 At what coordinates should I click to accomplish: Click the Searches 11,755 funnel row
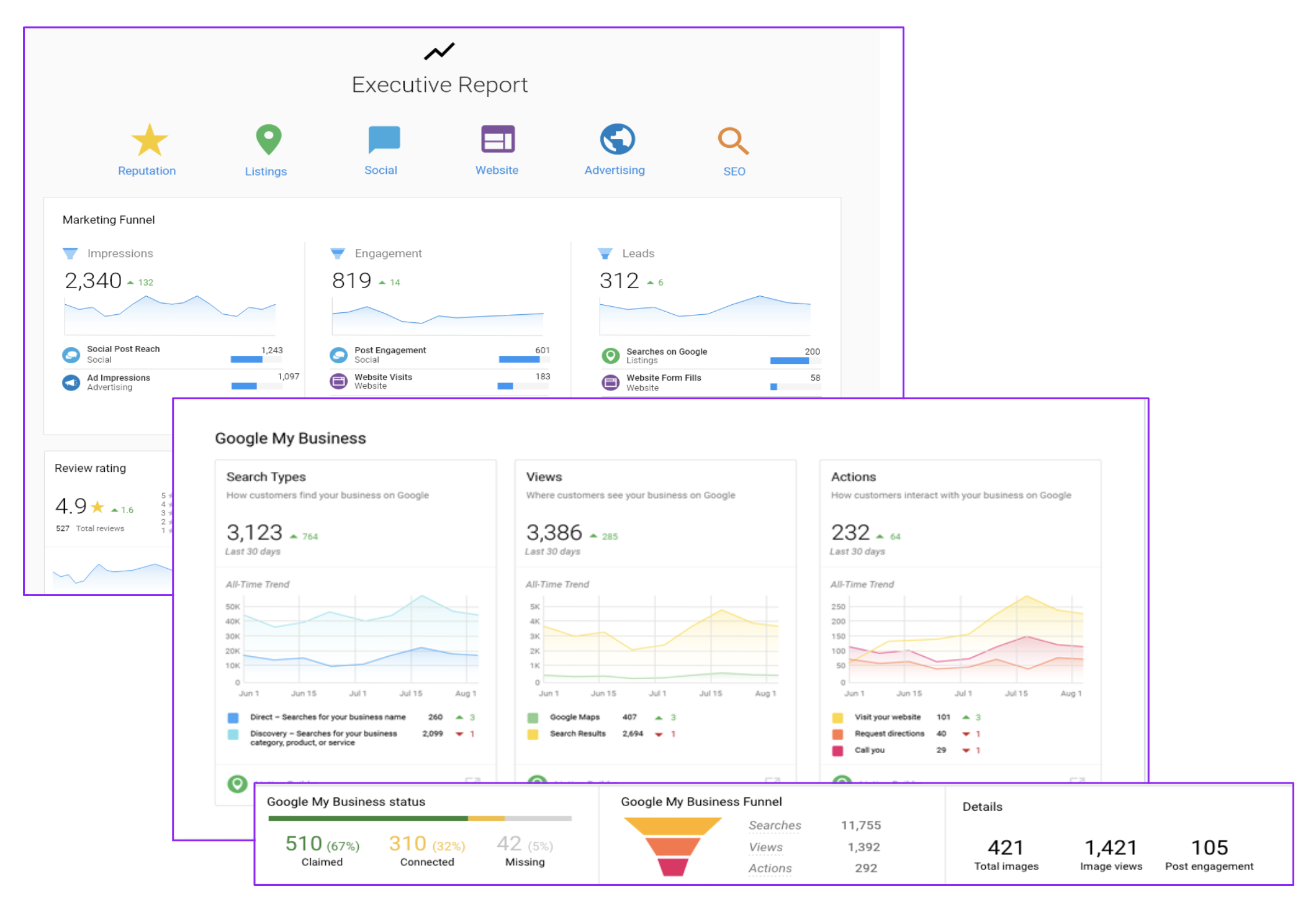coord(814,825)
